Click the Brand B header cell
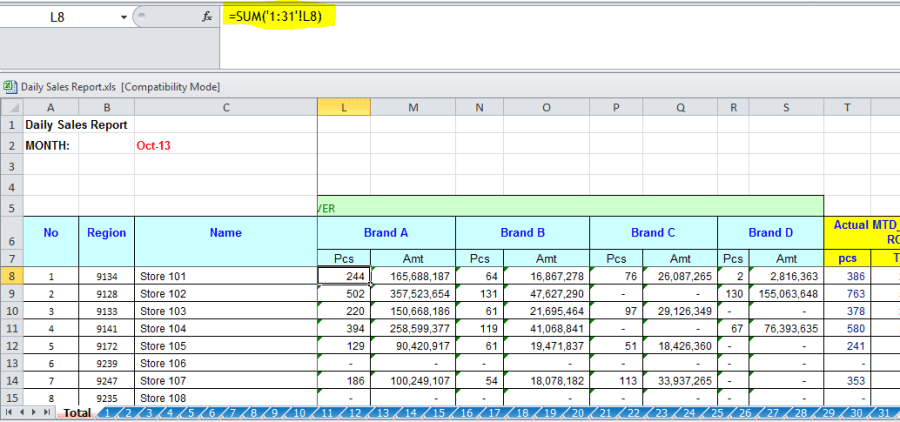Screen dimensions: 900x422 522,232
